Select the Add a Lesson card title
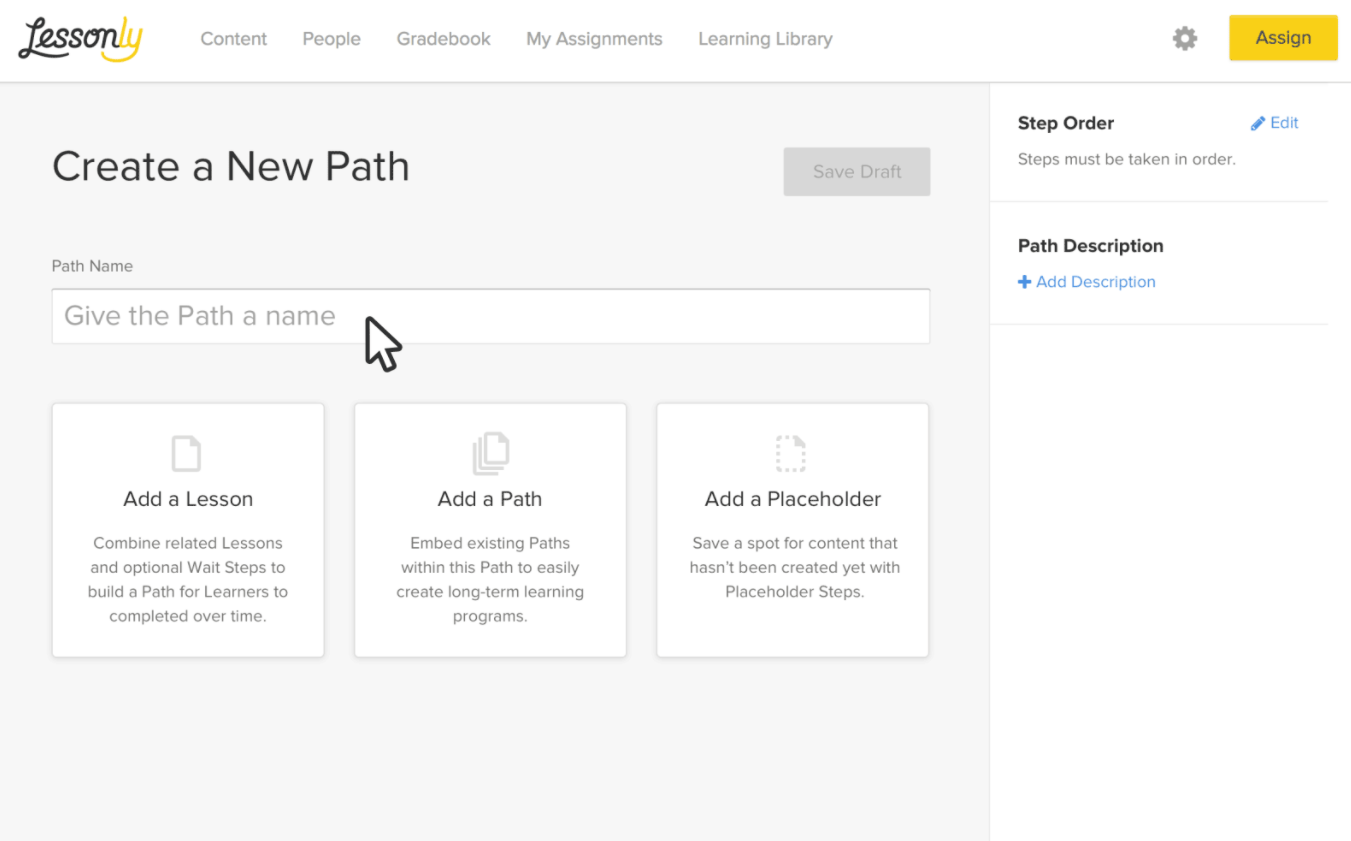Screen dimensions: 1351x841 tap(188, 499)
